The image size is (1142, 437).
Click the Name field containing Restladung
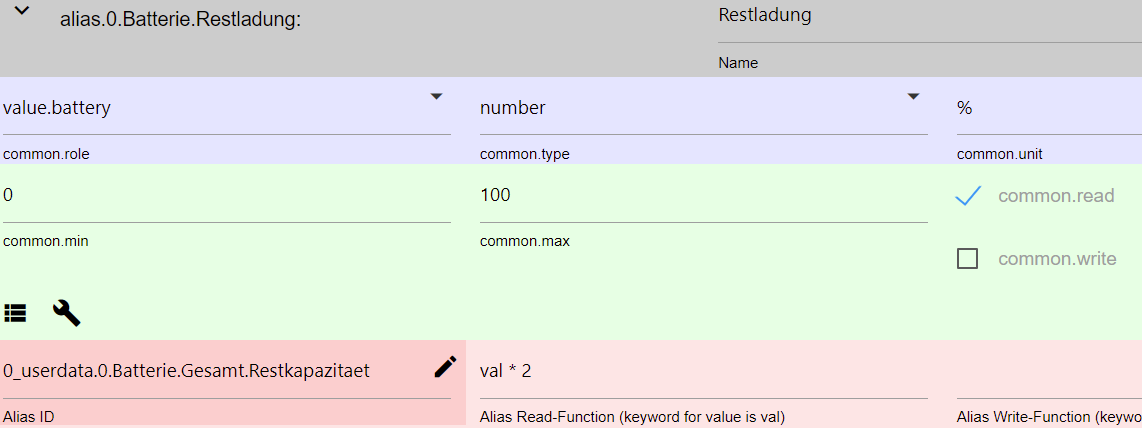coord(928,17)
